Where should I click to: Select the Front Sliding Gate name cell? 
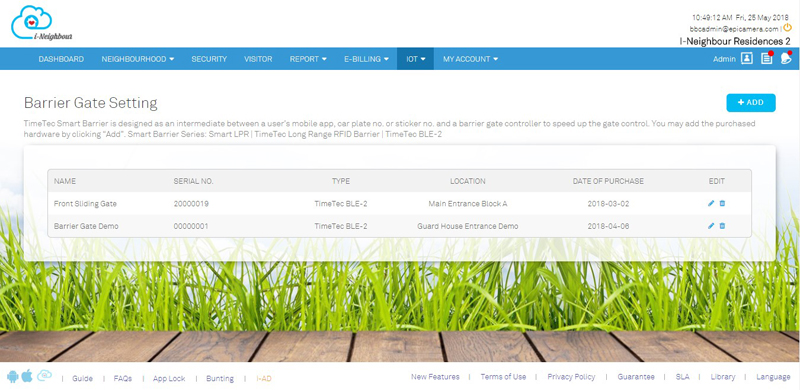[85, 204]
